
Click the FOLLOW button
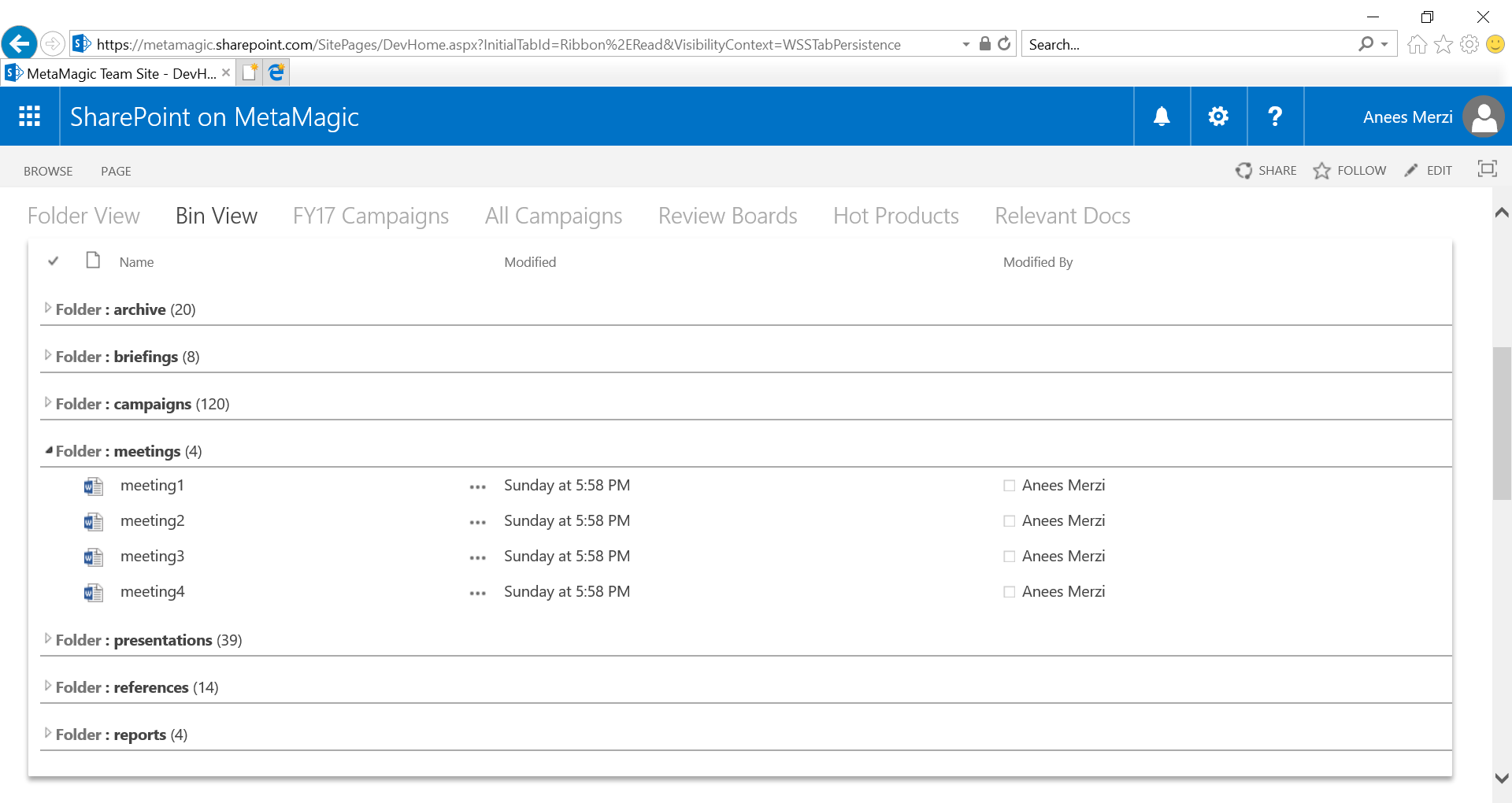pos(1350,170)
